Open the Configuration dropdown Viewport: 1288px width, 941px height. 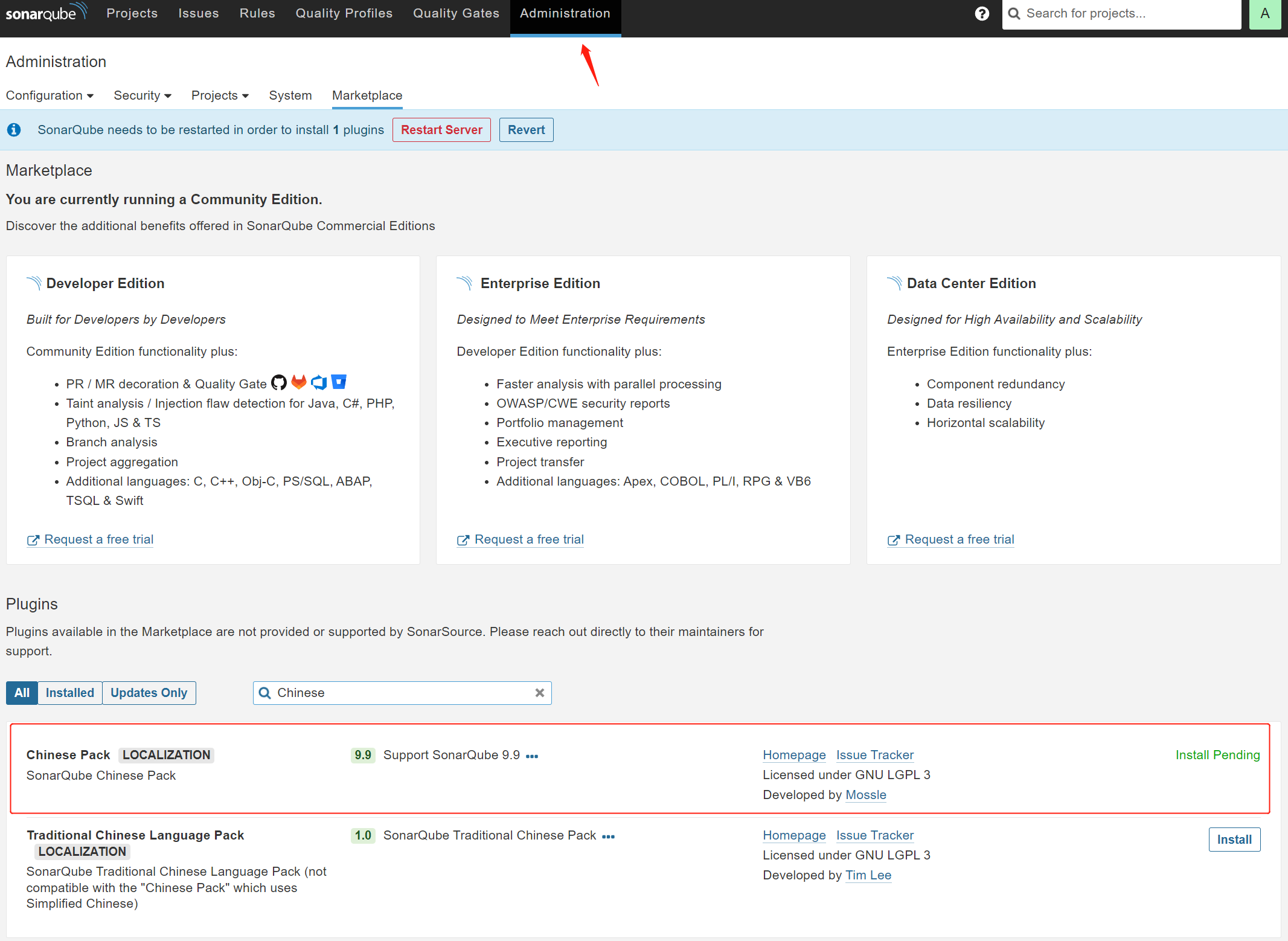[x=50, y=95]
